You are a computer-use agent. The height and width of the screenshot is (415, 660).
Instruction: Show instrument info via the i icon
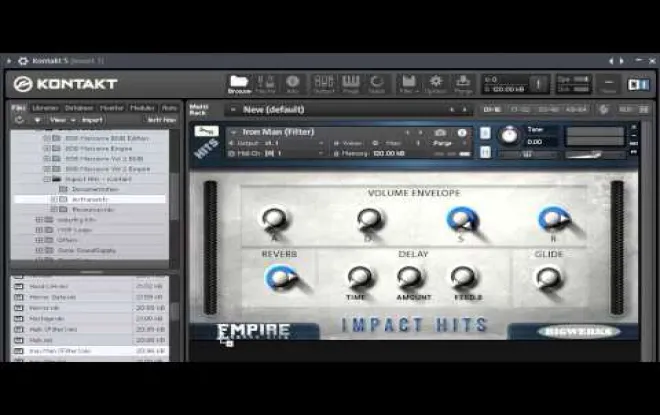(462, 133)
